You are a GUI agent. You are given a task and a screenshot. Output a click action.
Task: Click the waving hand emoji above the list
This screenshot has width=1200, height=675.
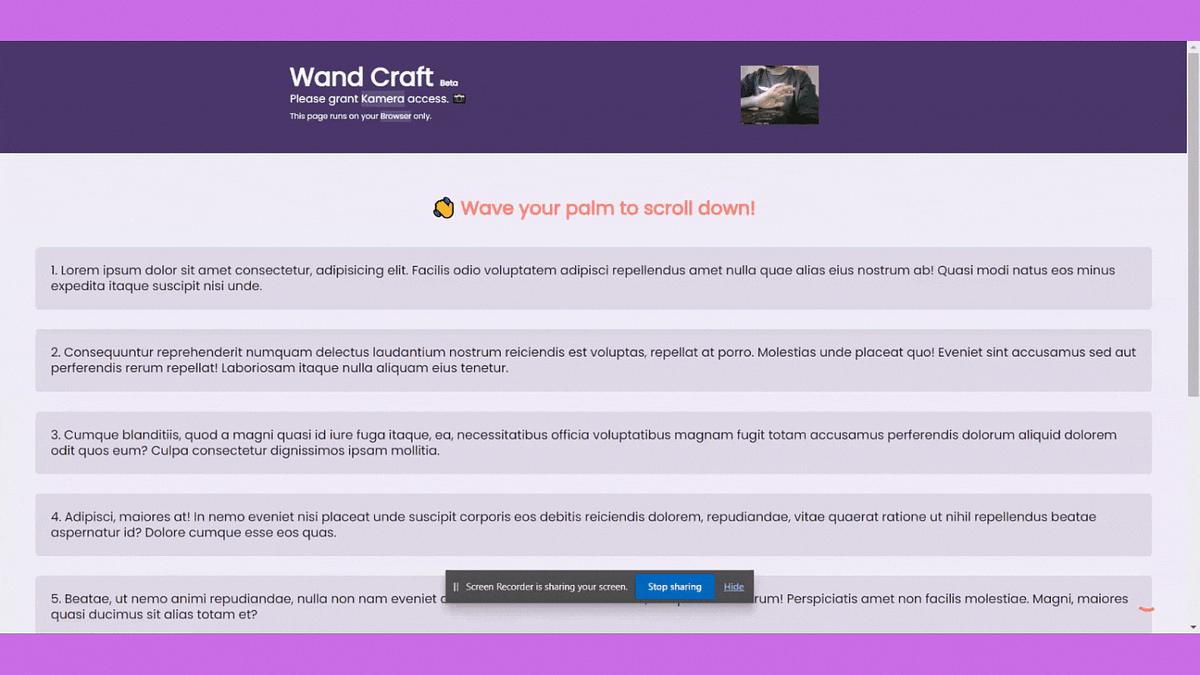pos(444,208)
